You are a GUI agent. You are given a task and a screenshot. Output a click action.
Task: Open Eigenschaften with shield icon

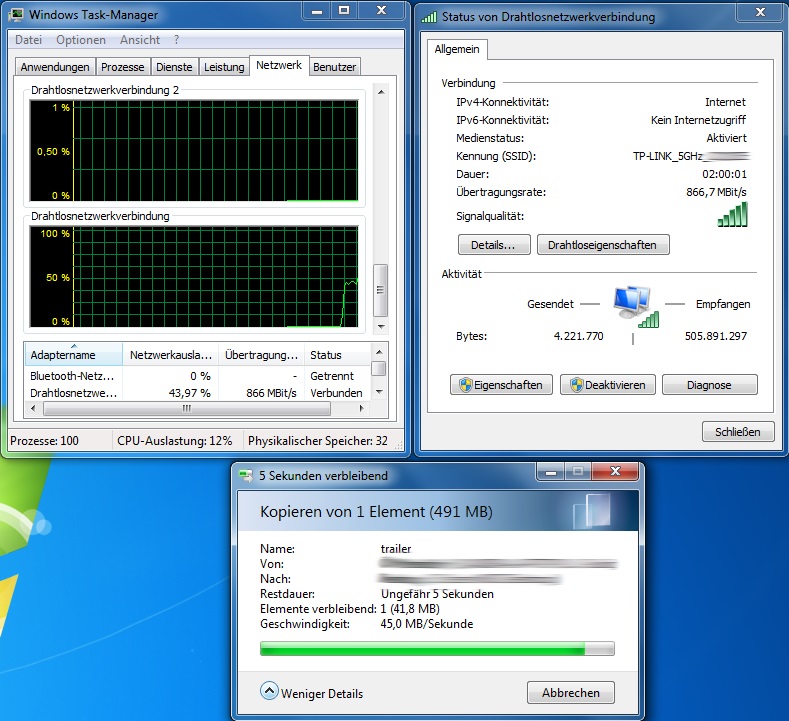coord(501,385)
